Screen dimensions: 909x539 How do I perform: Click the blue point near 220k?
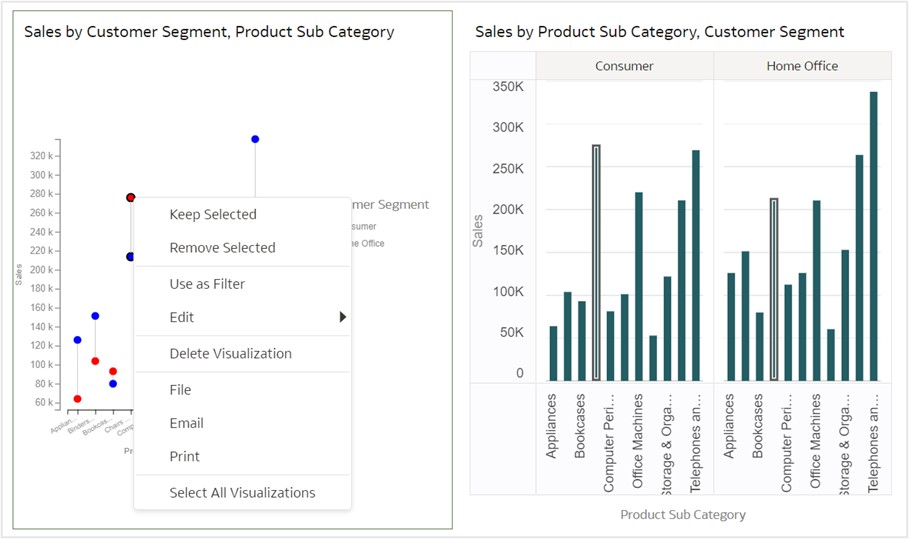click(x=130, y=257)
